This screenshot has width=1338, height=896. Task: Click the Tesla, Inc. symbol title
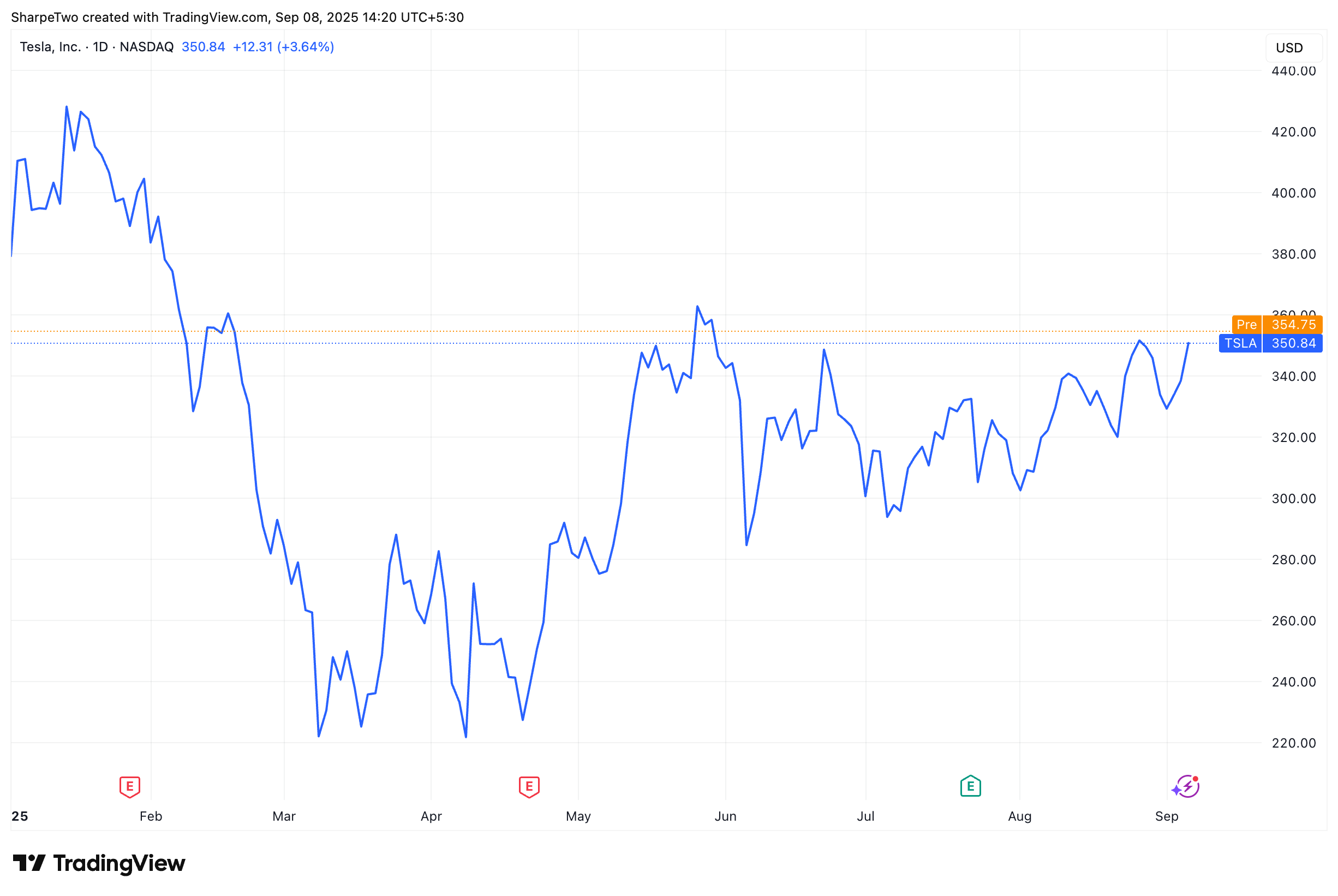pyautogui.click(x=50, y=47)
